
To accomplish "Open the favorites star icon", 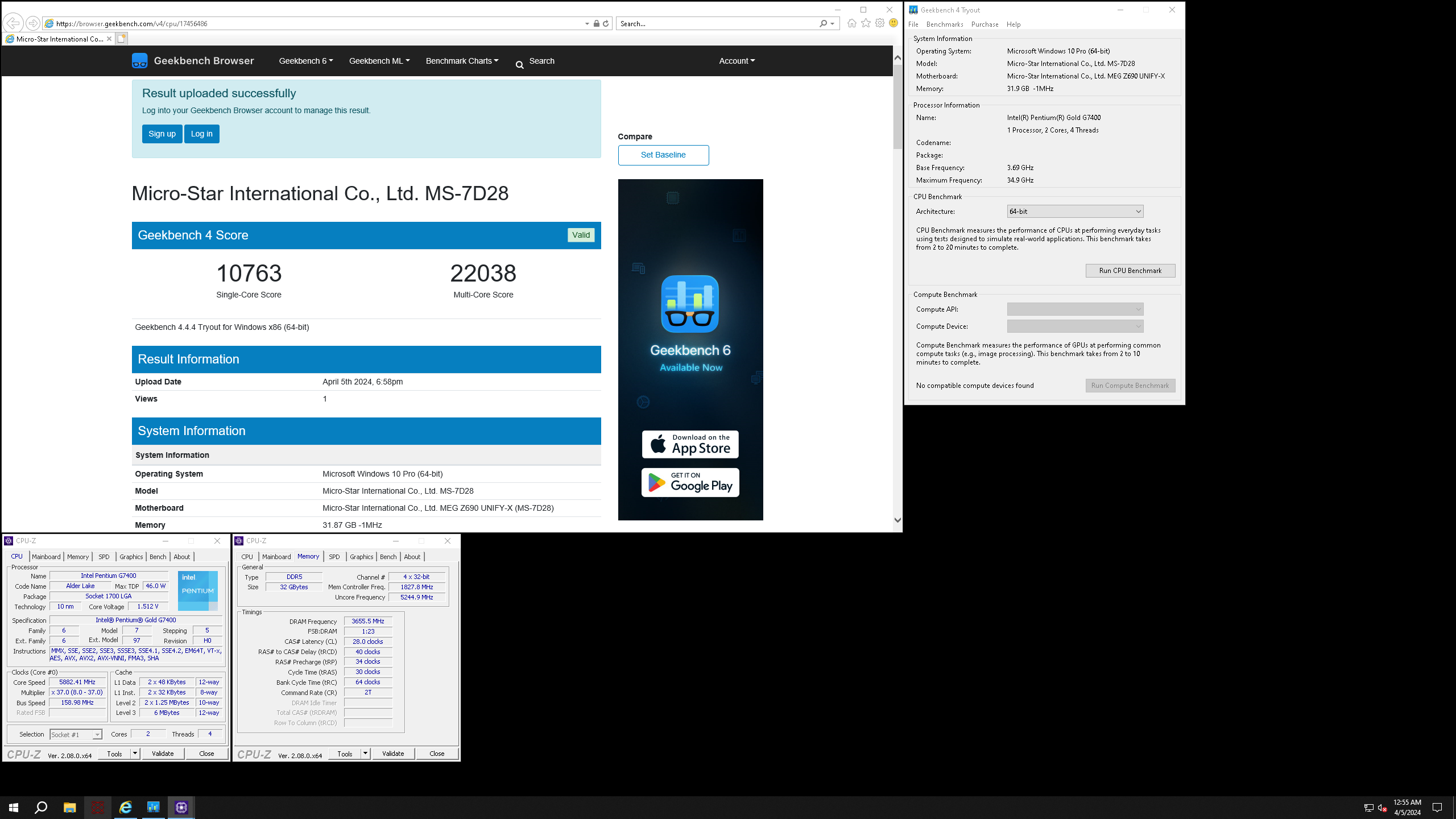I will point(866,23).
